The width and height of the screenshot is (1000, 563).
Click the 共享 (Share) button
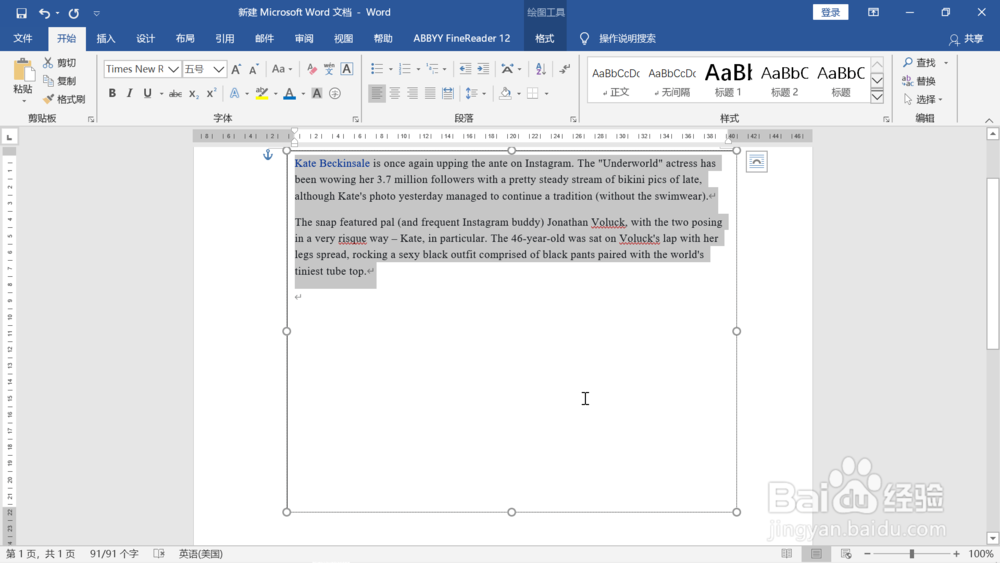[x=966, y=39]
